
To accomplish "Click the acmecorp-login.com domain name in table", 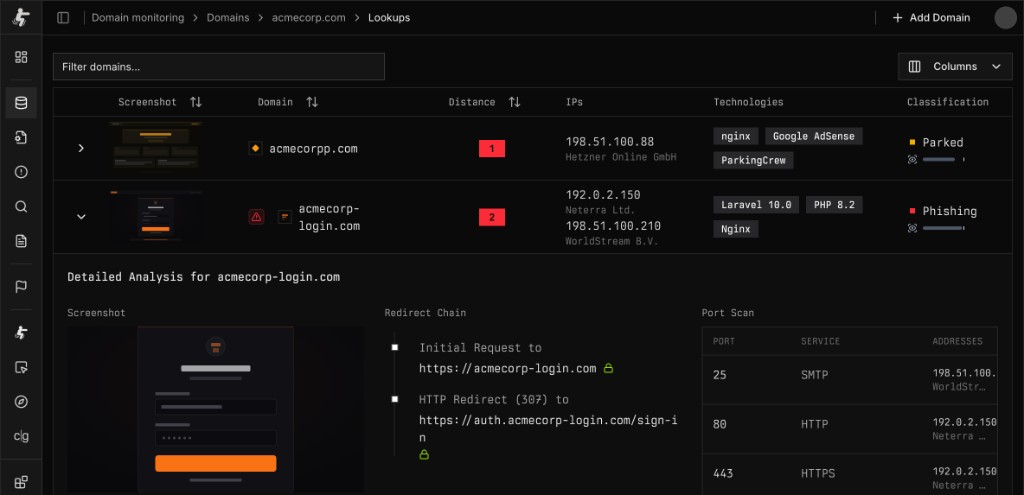I will pyautogui.click(x=329, y=217).
